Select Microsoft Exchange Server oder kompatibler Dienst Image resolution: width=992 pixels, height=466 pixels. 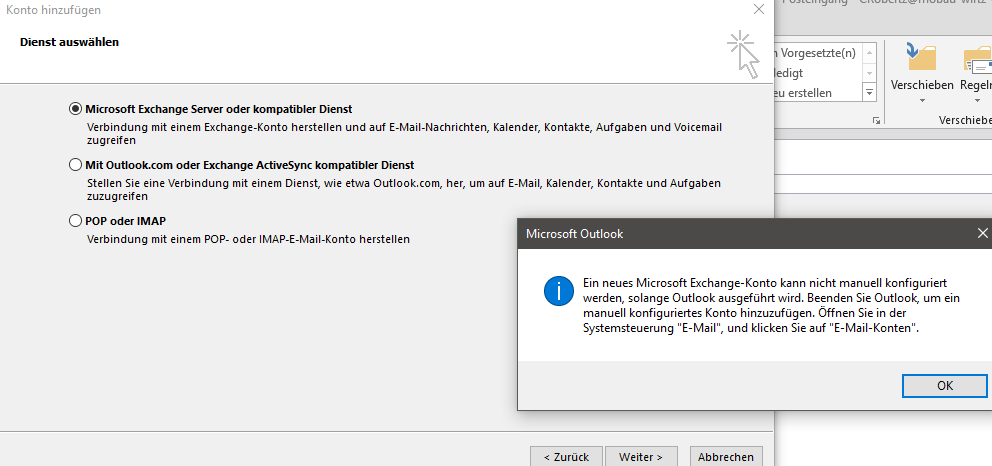pos(75,109)
